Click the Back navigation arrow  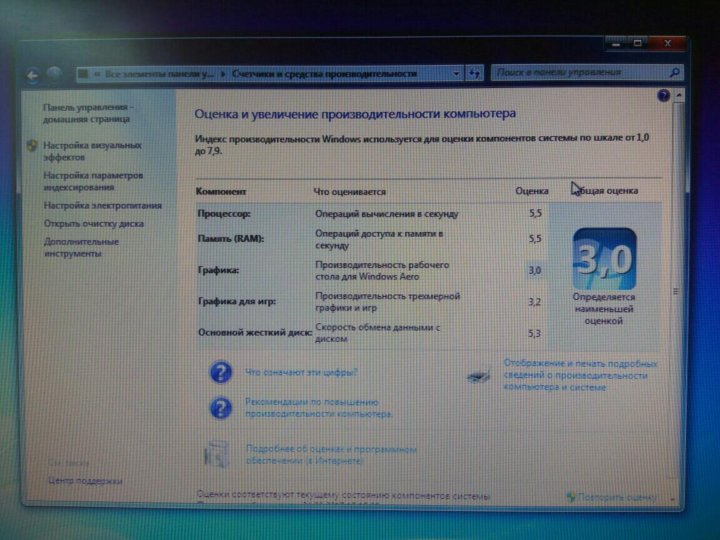[x=33, y=74]
